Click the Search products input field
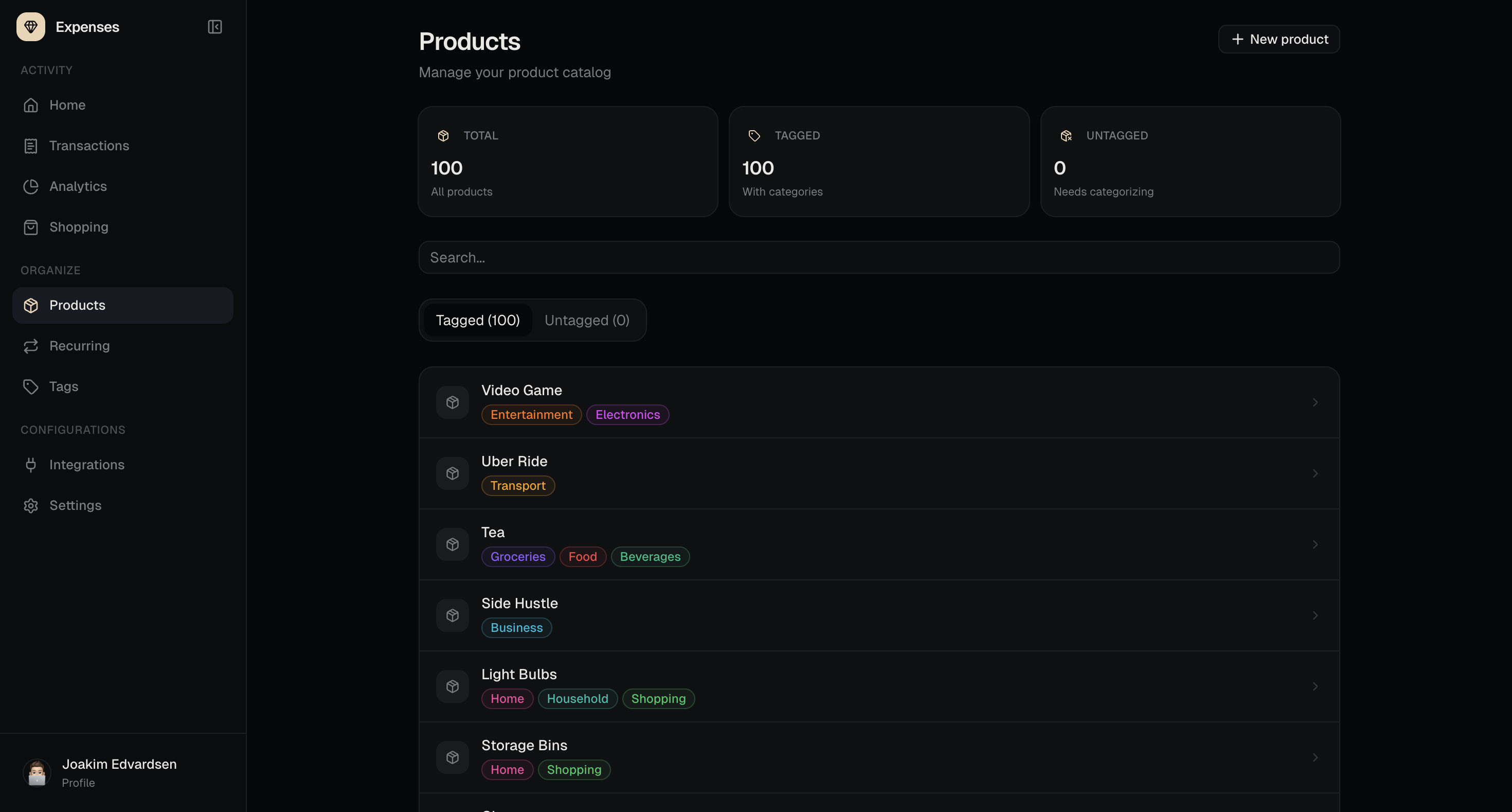This screenshot has height=812, width=1512. click(879, 257)
